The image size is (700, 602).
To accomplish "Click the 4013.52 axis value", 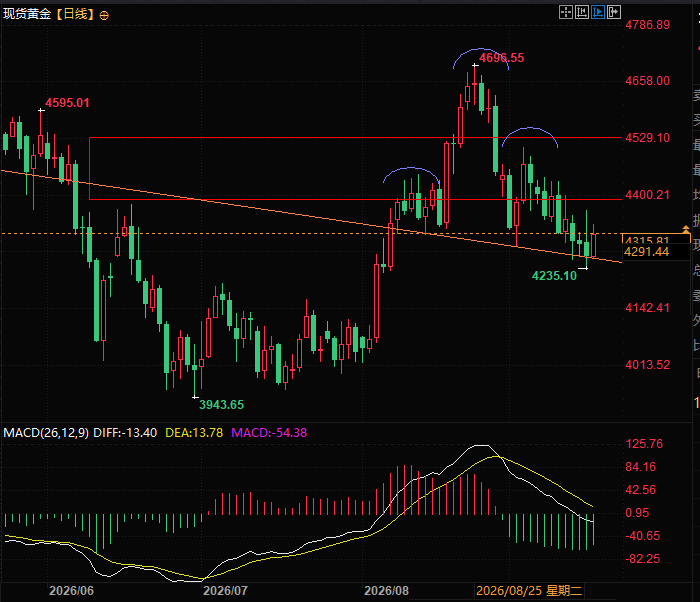I will click(x=648, y=365).
